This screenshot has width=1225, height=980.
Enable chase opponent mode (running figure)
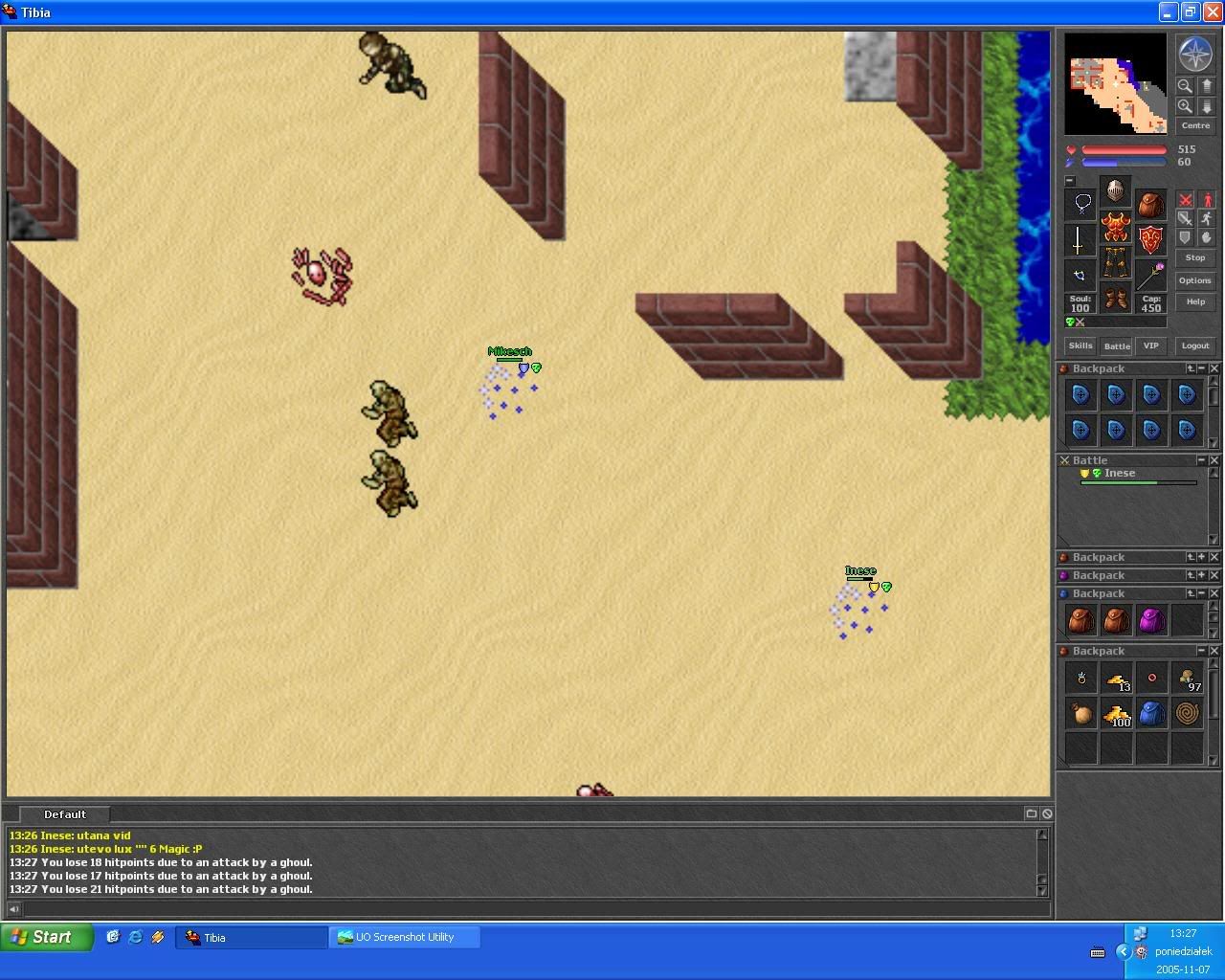pos(1207,219)
